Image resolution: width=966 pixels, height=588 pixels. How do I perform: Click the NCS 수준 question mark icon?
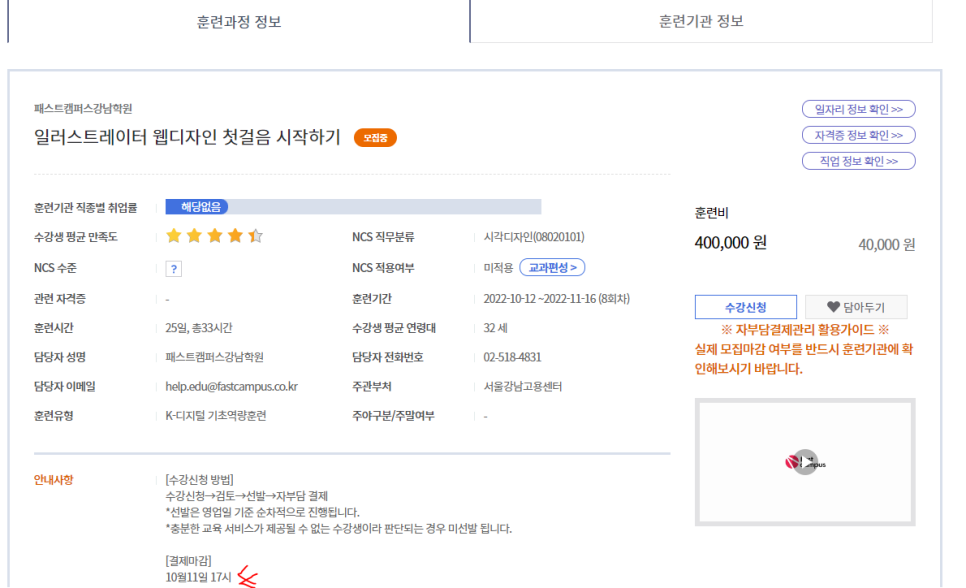click(174, 269)
